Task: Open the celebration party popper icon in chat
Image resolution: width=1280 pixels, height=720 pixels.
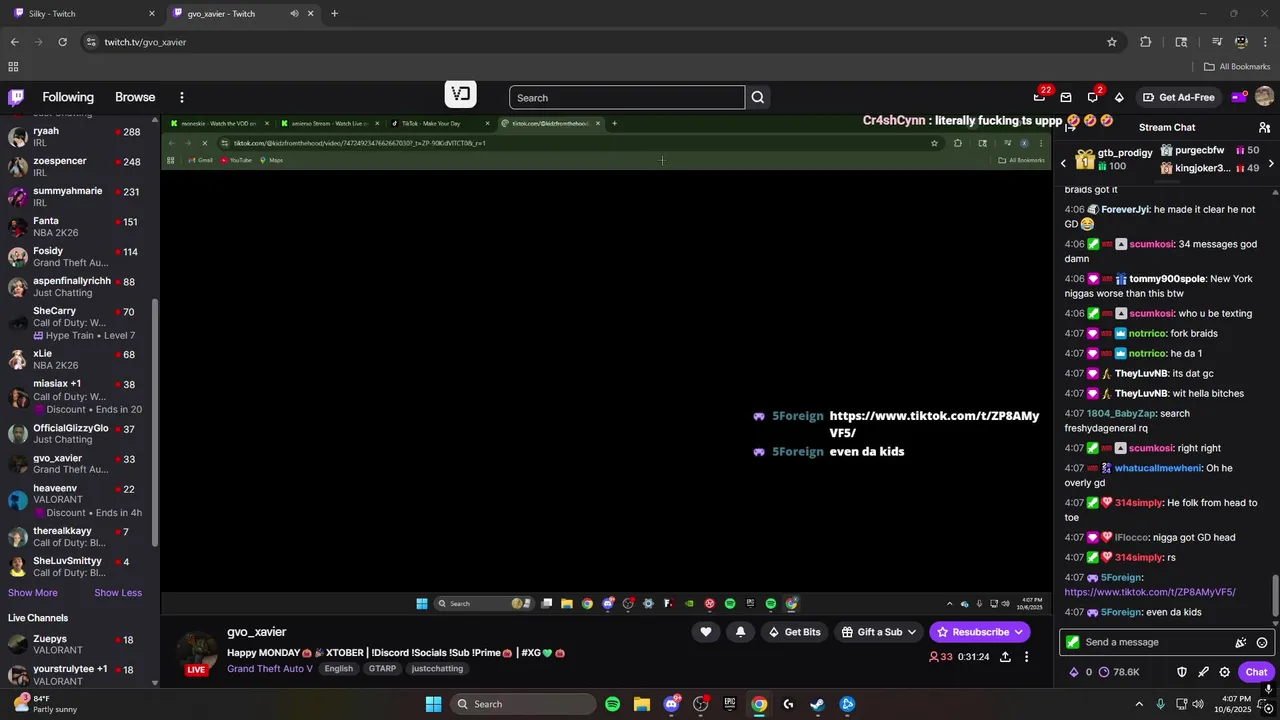Action: (x=1241, y=642)
